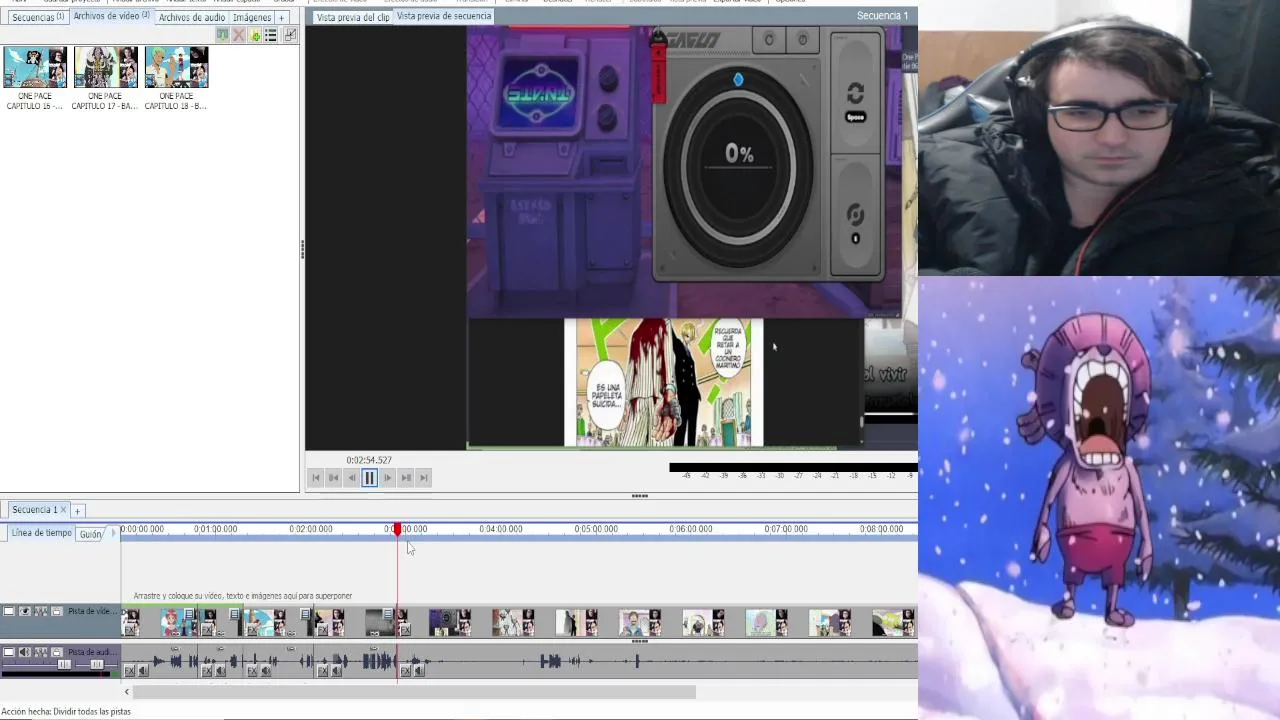Click the red X delete icon in bin toolbar

point(238,35)
